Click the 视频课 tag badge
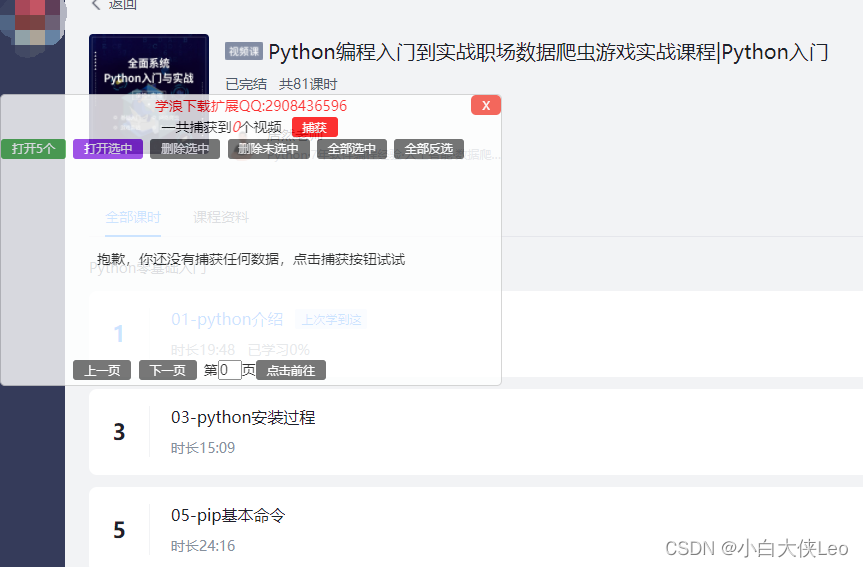The image size is (863, 567). pyautogui.click(x=244, y=51)
